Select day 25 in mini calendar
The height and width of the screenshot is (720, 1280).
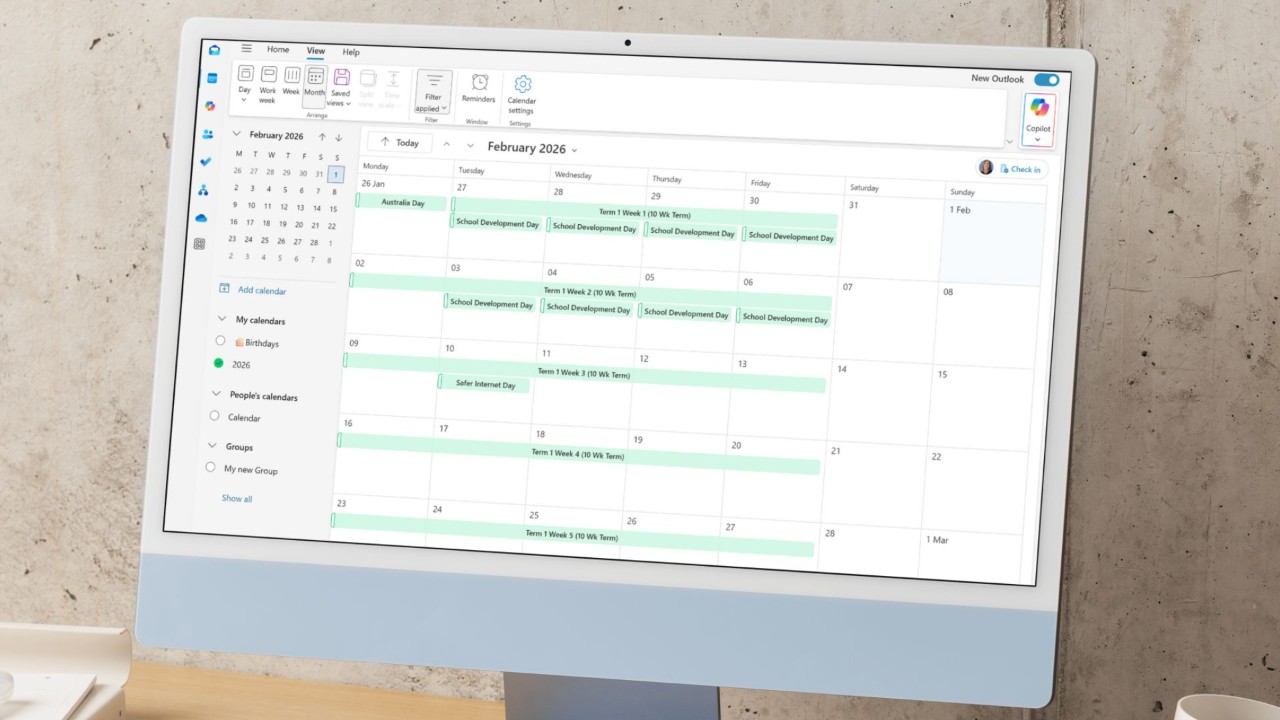click(265, 240)
